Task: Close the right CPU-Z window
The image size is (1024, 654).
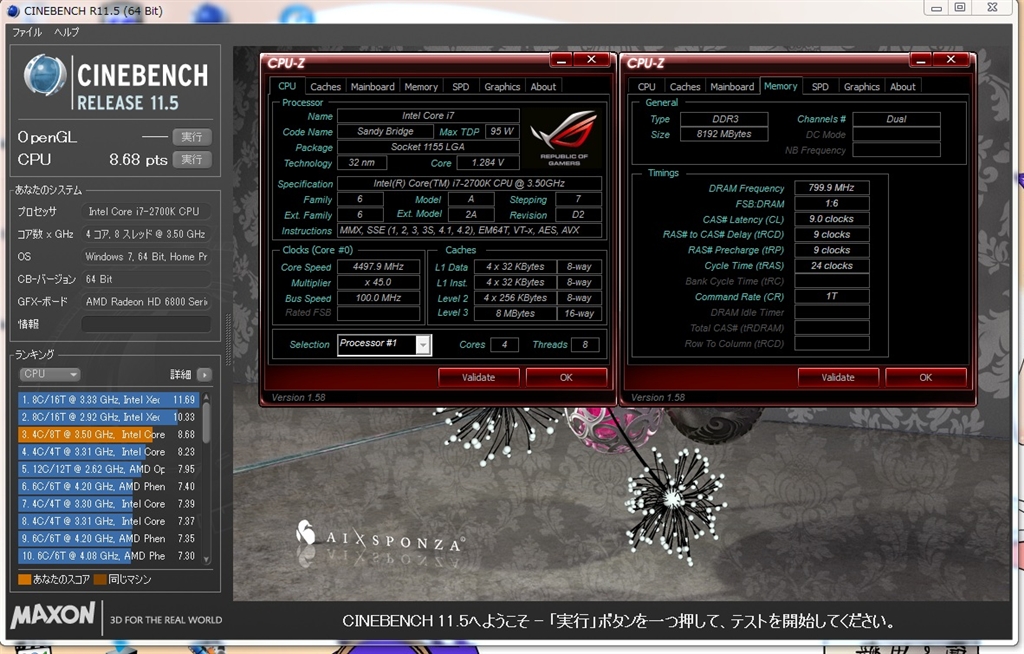Action: (952, 60)
